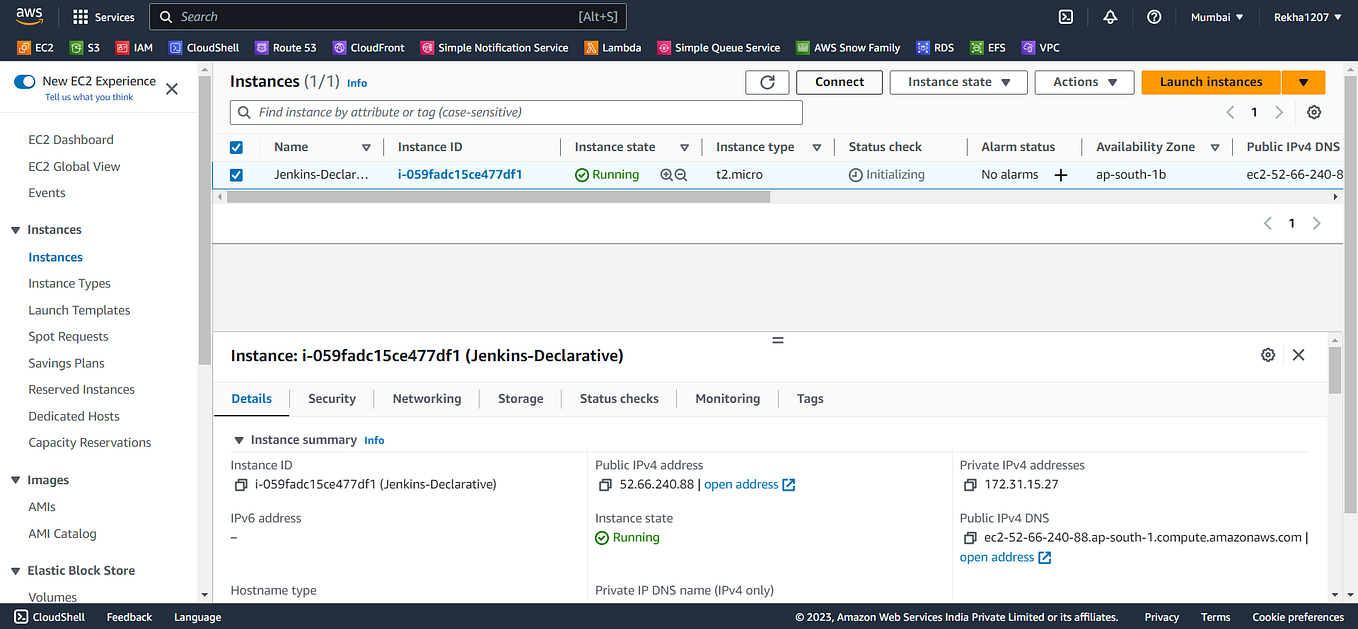The width and height of the screenshot is (1358, 629).
Task: Open the Instance state dropdown
Action: coord(958,82)
